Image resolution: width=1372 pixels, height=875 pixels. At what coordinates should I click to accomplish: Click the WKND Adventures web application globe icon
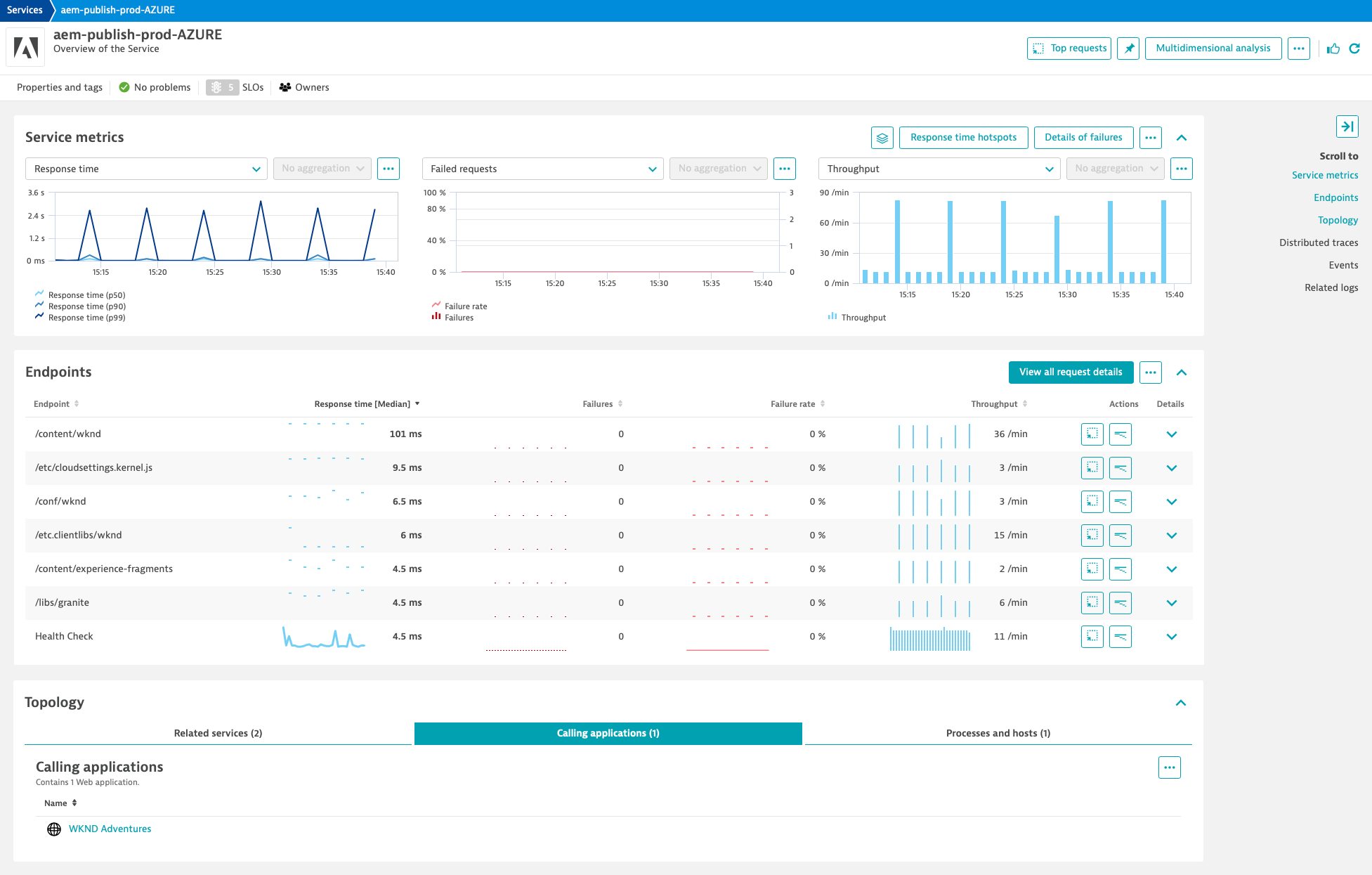54,829
